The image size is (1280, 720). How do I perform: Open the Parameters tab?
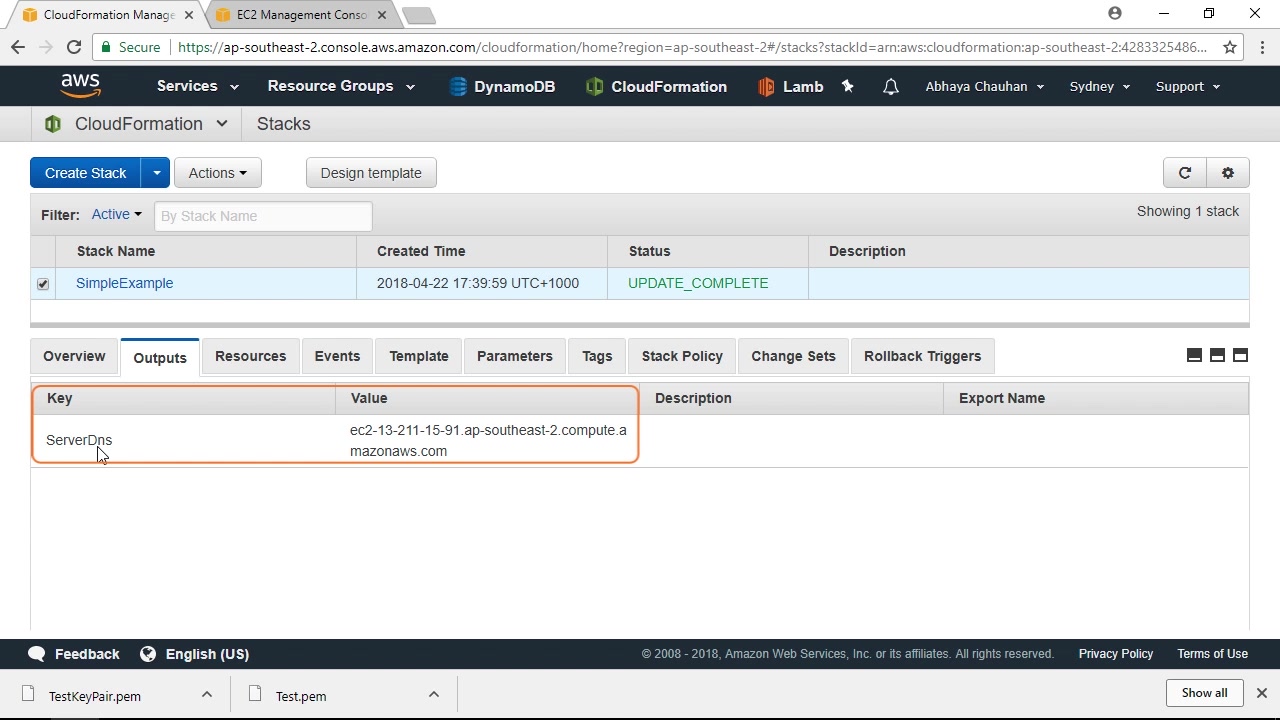(515, 356)
